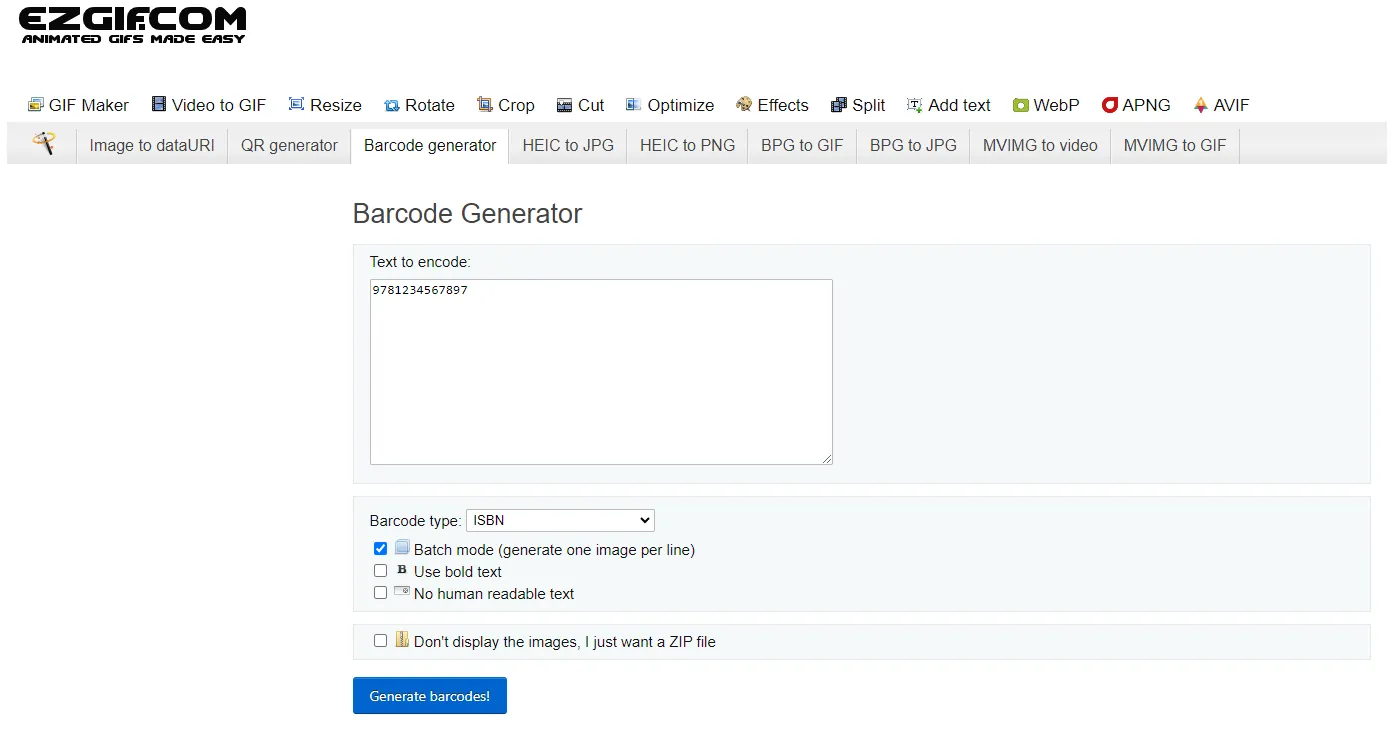
Task: Switch to HEIC to JPG tab
Action: coord(568,145)
